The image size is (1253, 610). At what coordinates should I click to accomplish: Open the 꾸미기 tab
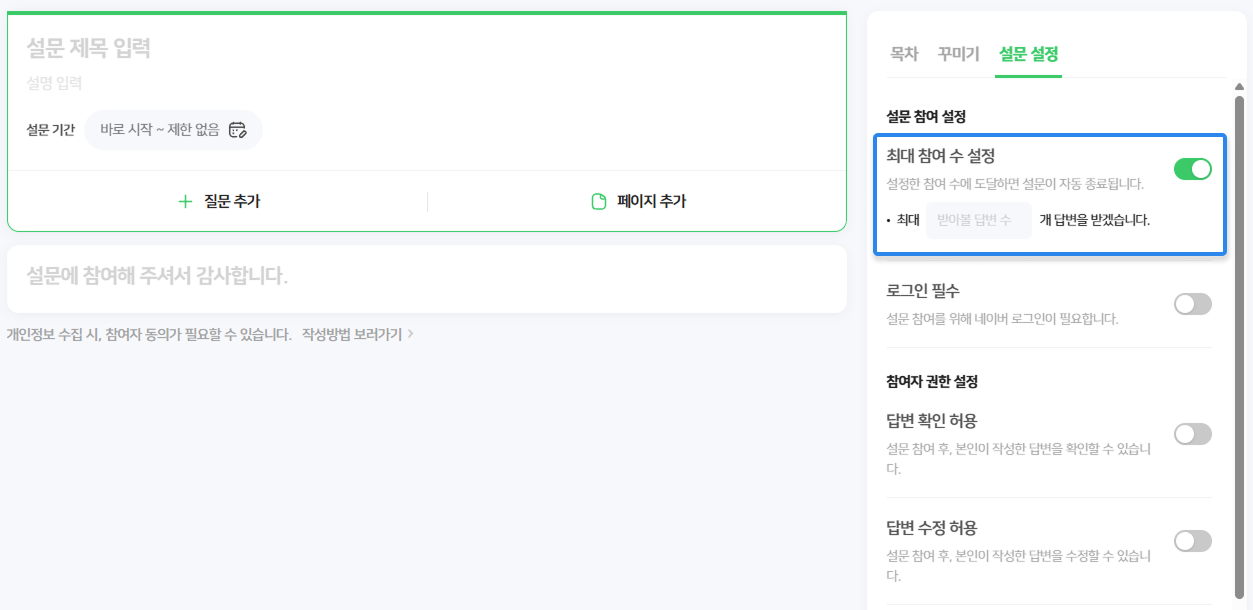958,54
